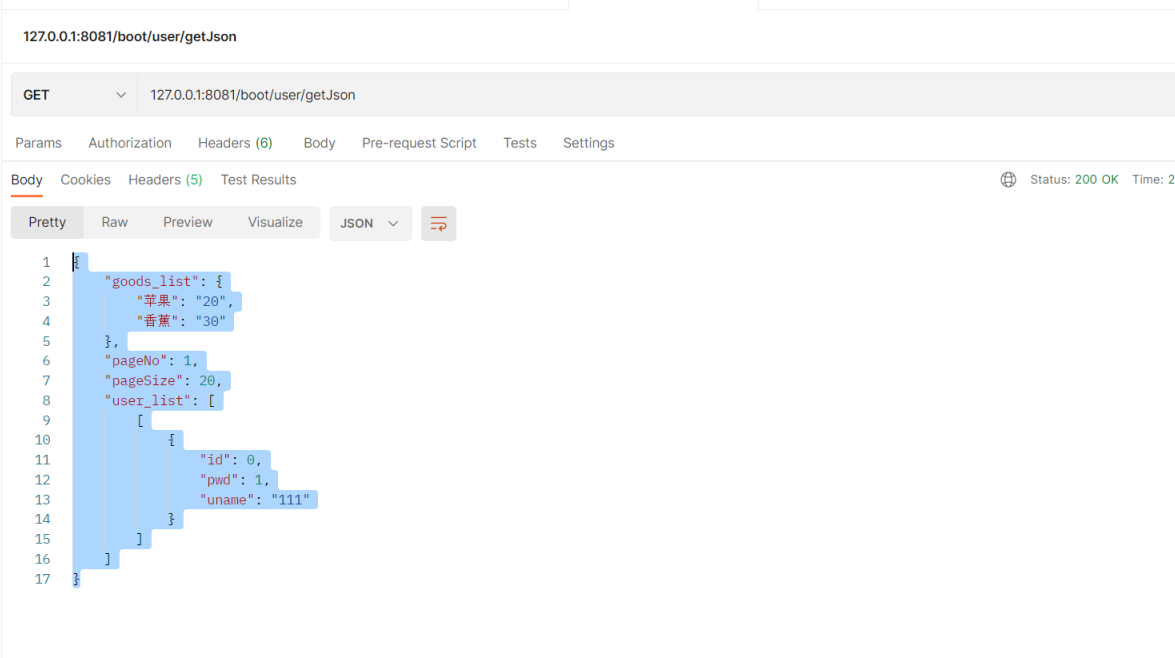Switch to the Authorization tab
This screenshot has height=658, width=1175.
(130, 143)
